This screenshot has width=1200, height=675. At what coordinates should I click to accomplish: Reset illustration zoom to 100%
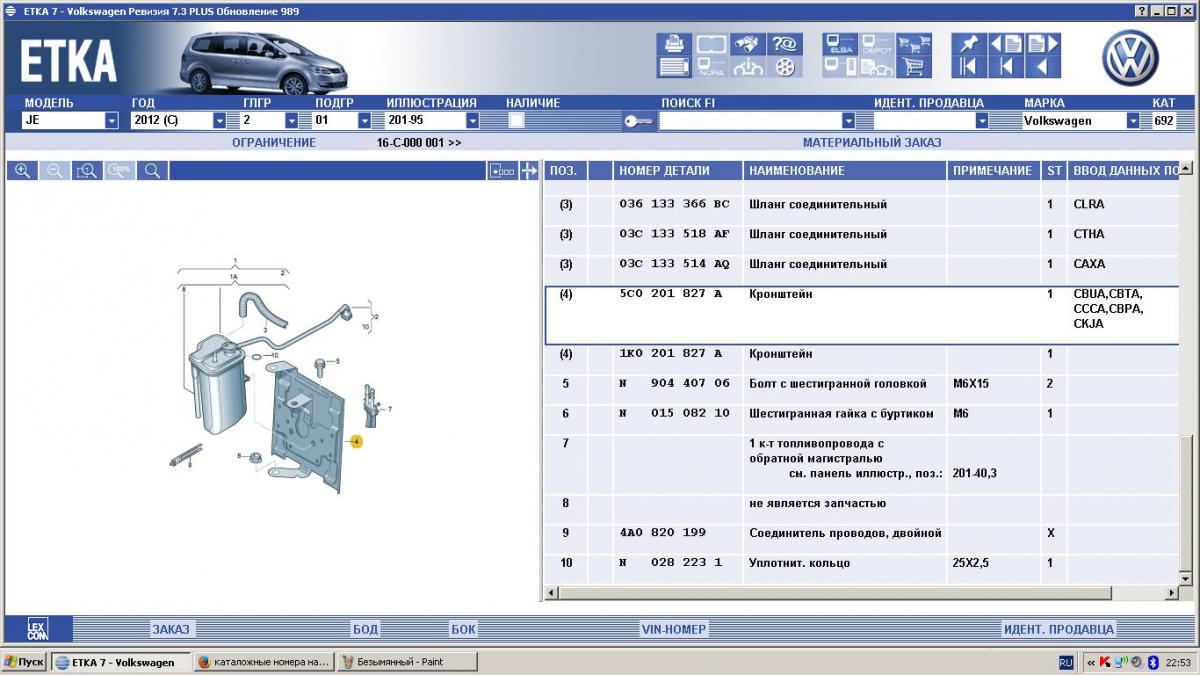tap(120, 171)
